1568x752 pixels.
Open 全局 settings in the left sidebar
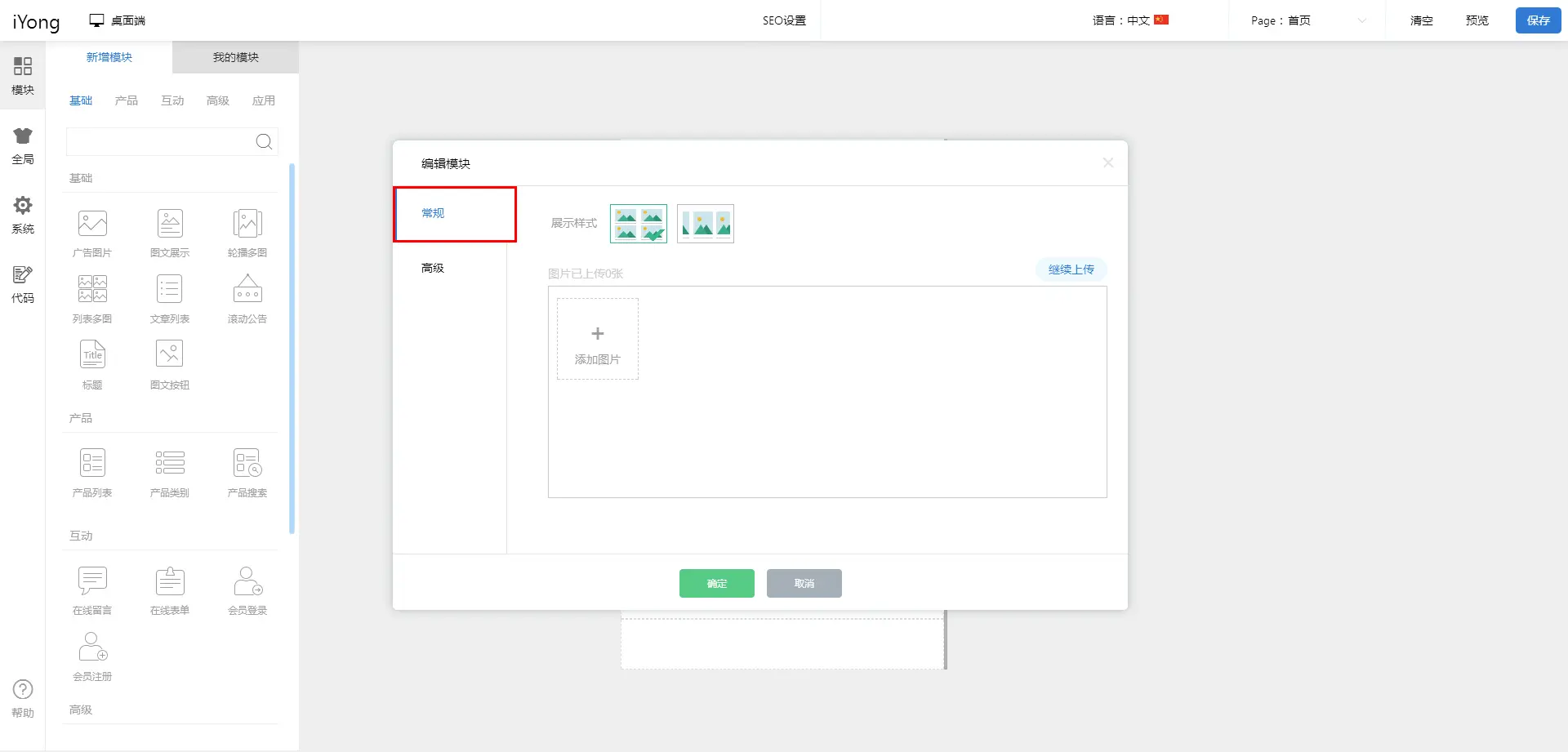coord(23,145)
